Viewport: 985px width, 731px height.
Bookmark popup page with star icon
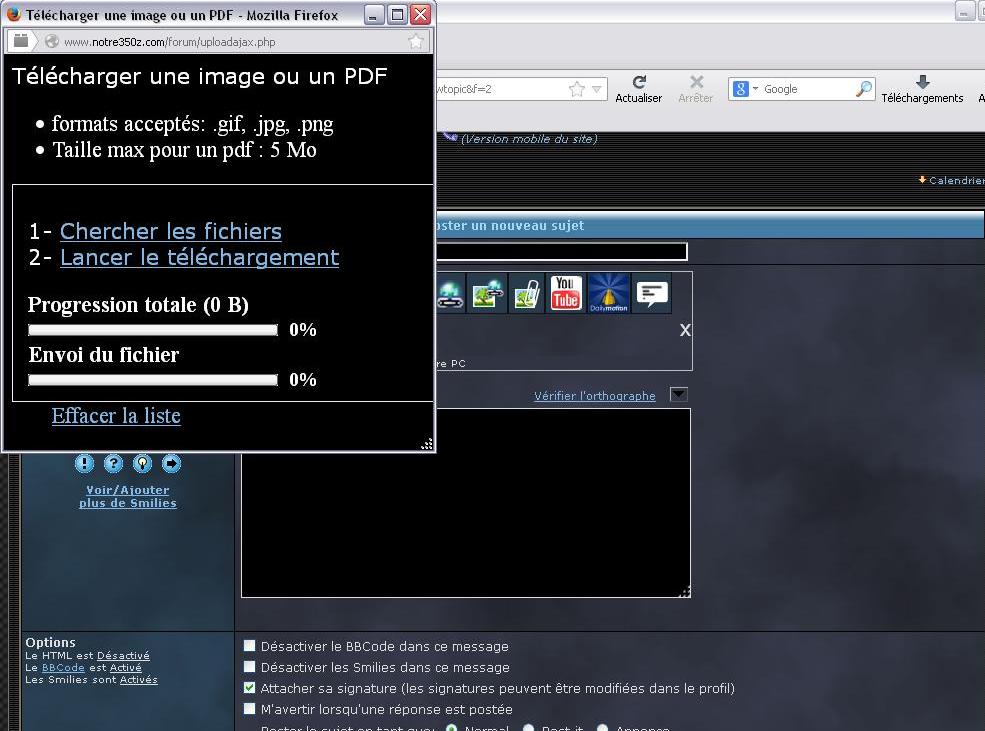pyautogui.click(x=416, y=41)
